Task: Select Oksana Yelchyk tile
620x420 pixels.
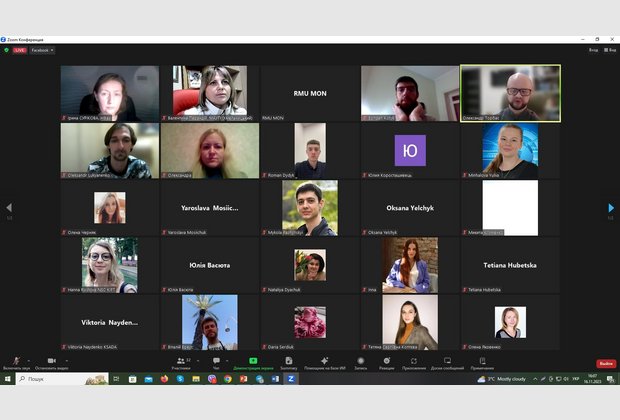Action: coord(410,208)
